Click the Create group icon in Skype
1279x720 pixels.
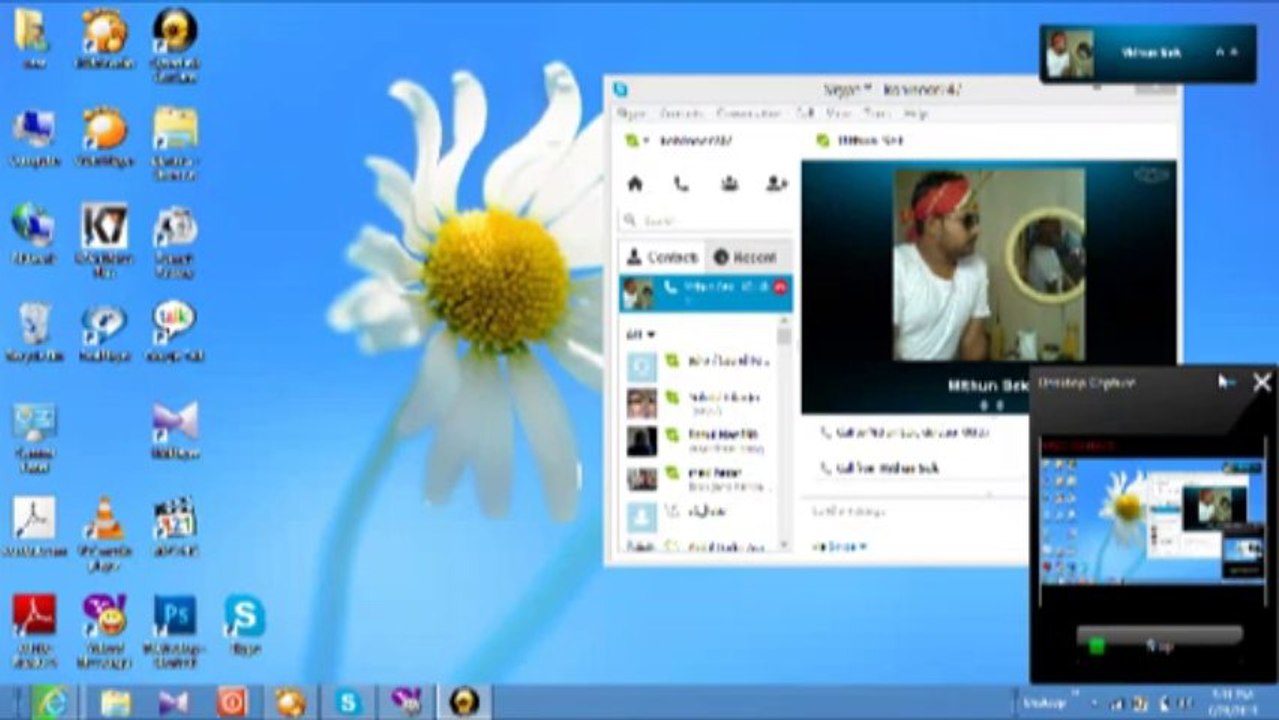[729, 183]
